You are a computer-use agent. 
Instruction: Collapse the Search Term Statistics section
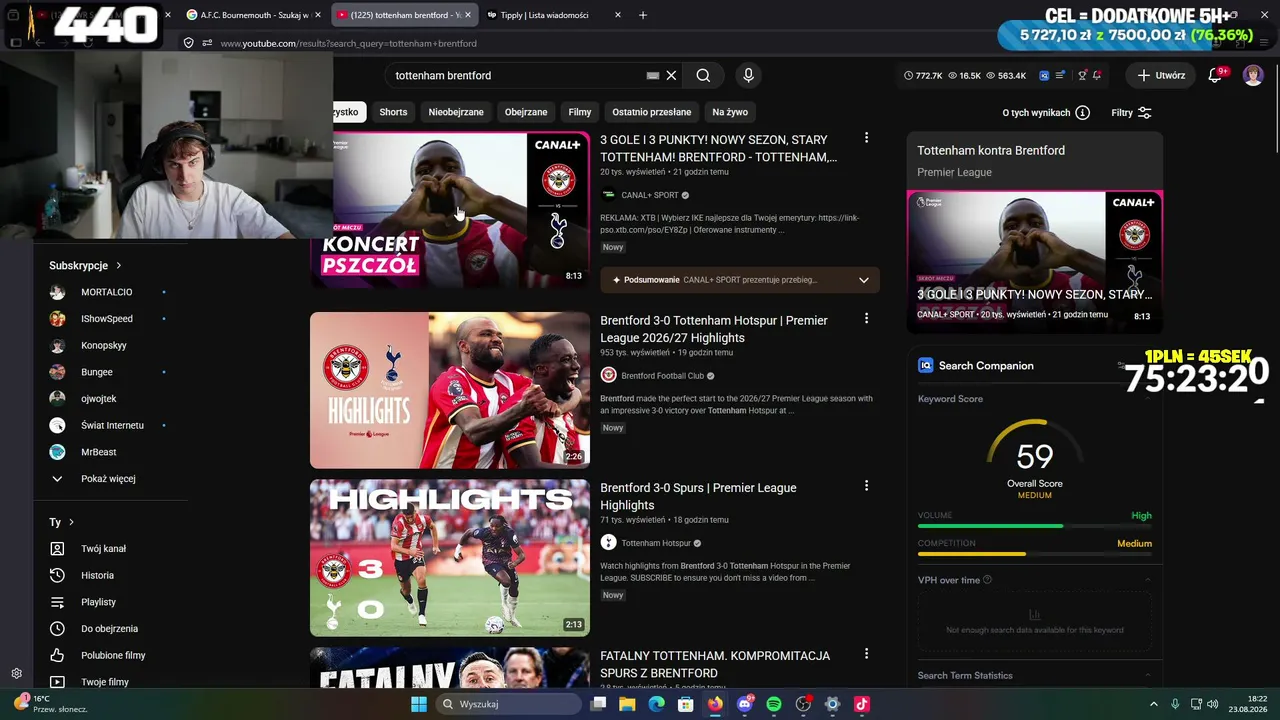(1147, 675)
